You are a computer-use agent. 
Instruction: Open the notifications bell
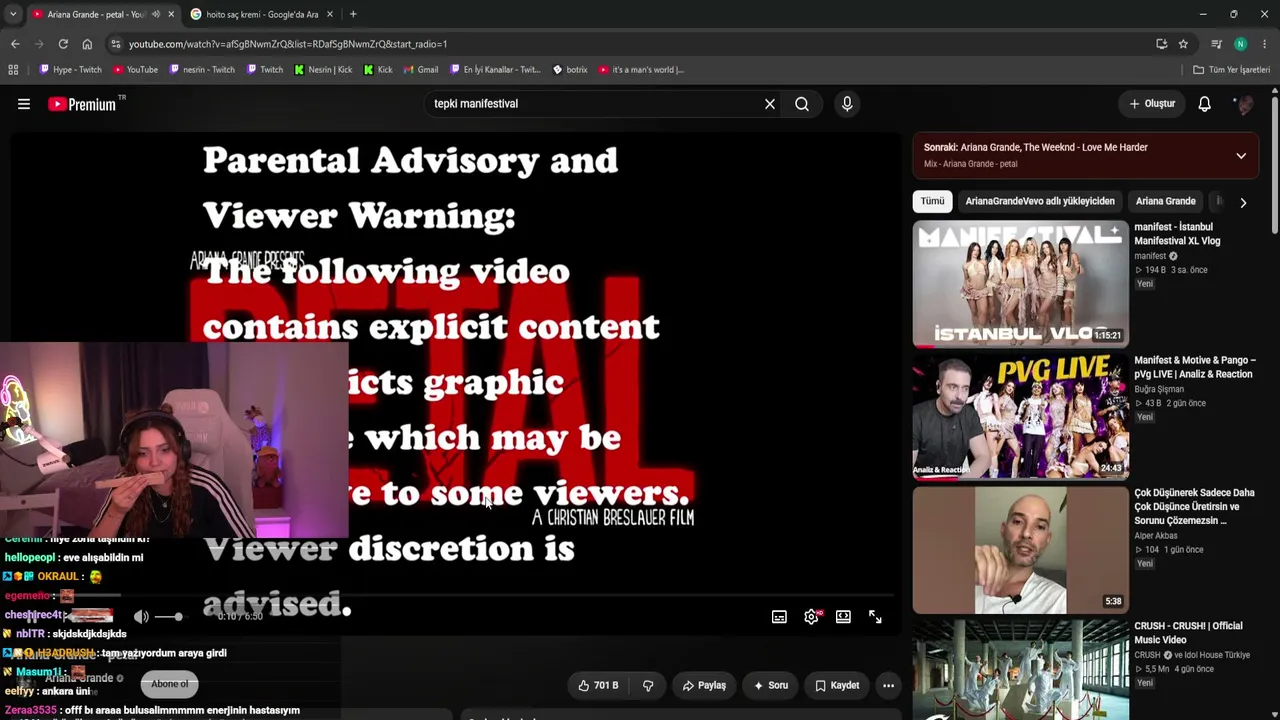coord(1205,104)
